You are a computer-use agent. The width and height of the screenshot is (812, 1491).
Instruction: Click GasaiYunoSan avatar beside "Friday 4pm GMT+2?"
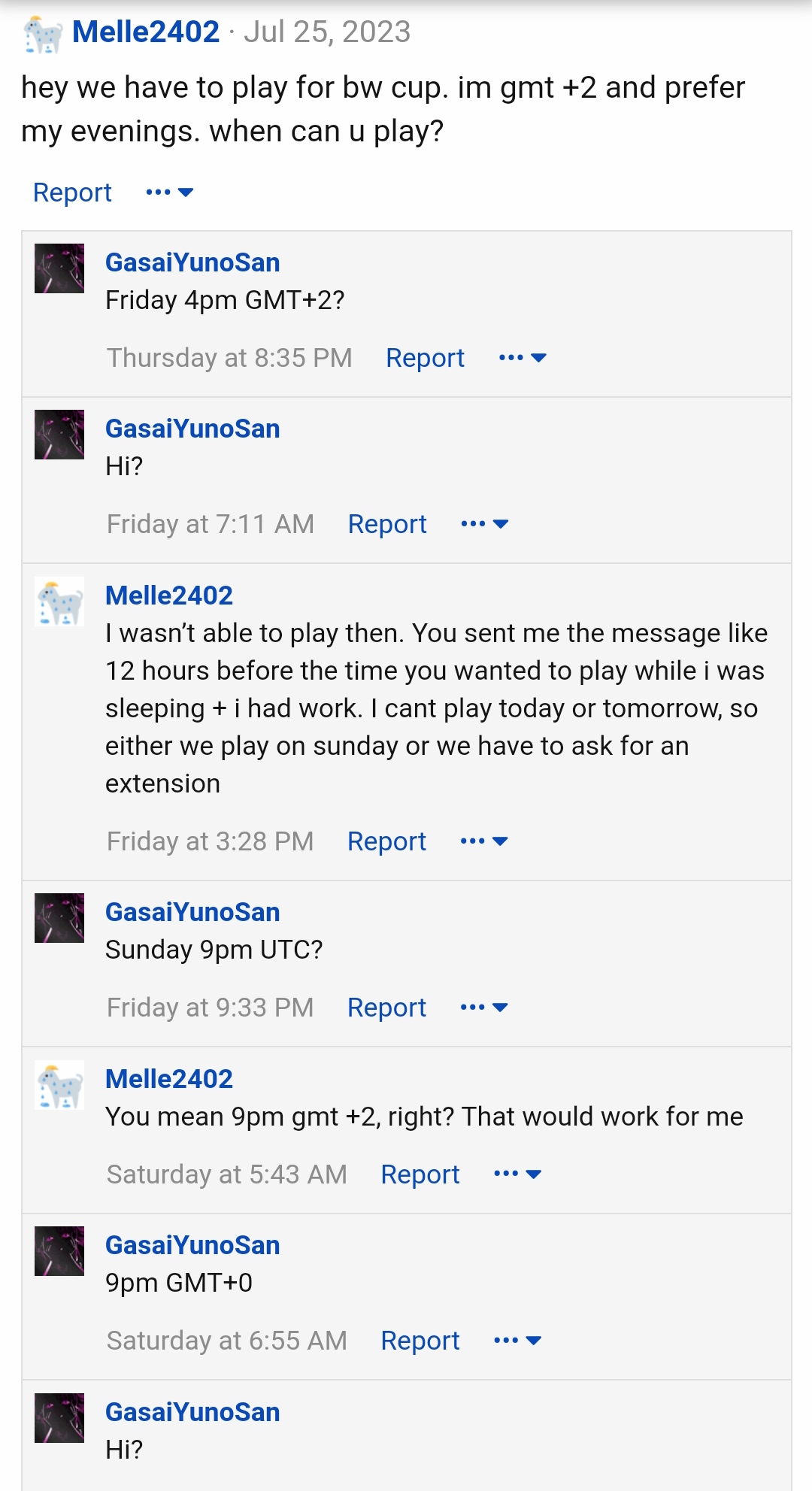59,268
